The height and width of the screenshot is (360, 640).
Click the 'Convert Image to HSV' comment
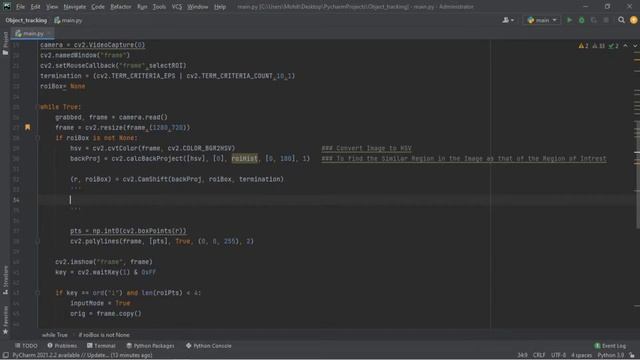pos(366,148)
